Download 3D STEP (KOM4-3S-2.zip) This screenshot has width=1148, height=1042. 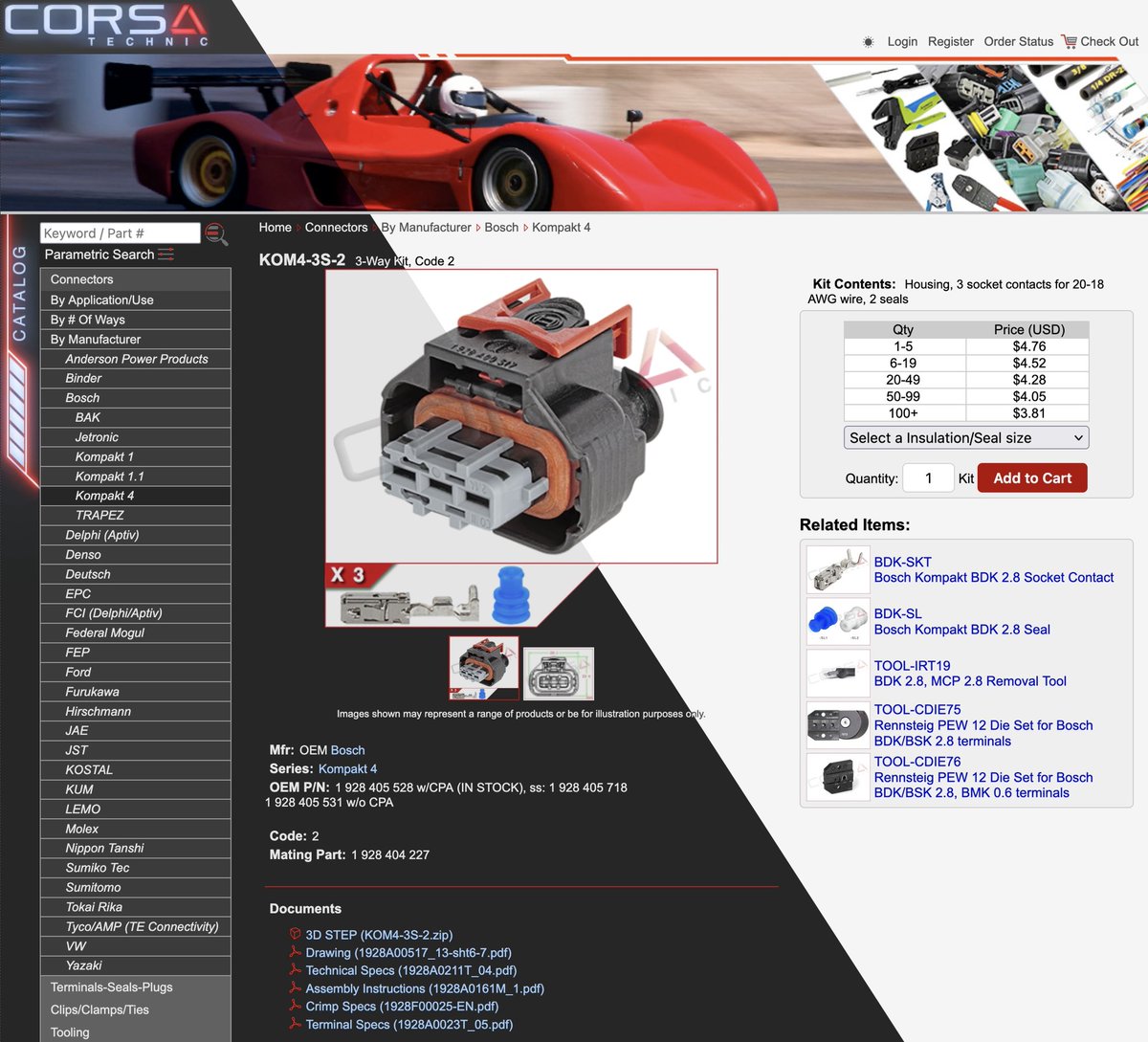pyautogui.click(x=379, y=935)
